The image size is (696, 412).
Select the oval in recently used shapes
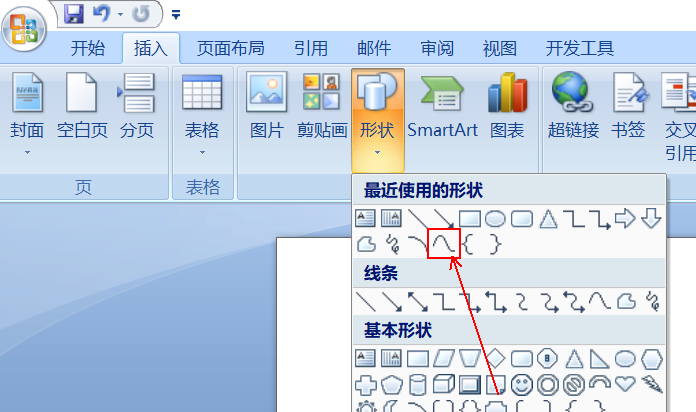[495, 218]
